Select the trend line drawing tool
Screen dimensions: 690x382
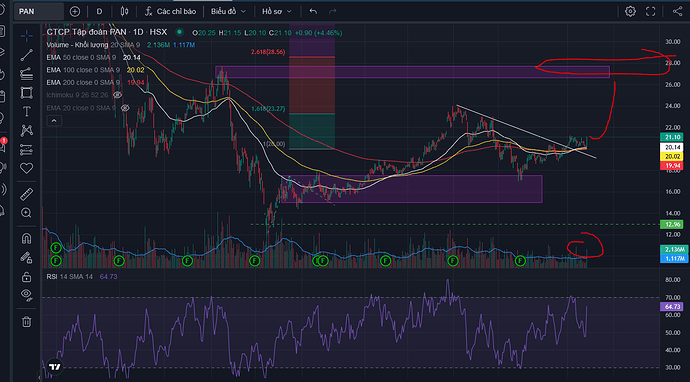point(27,55)
